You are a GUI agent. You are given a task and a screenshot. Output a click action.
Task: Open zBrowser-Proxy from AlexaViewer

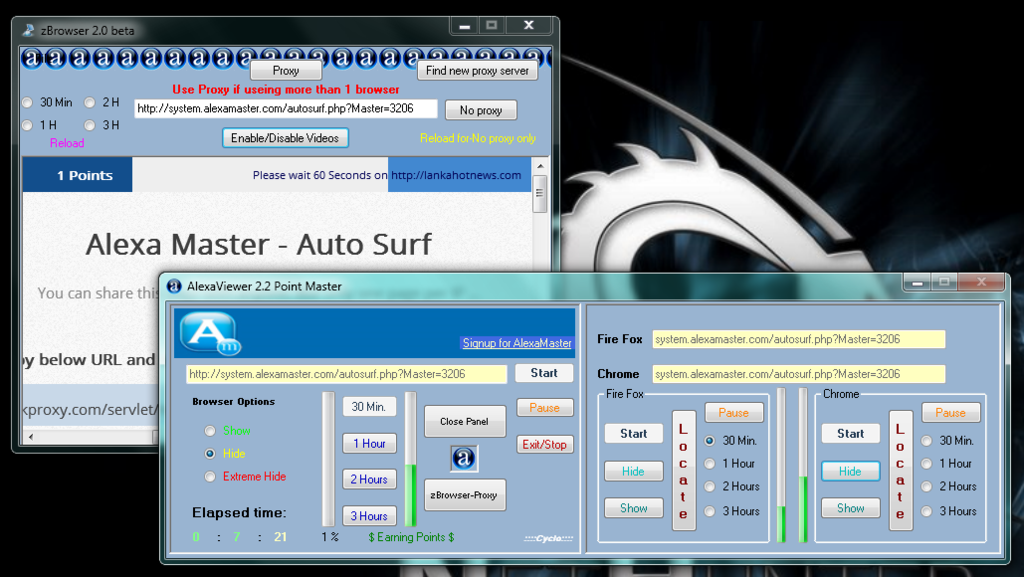[x=464, y=495]
